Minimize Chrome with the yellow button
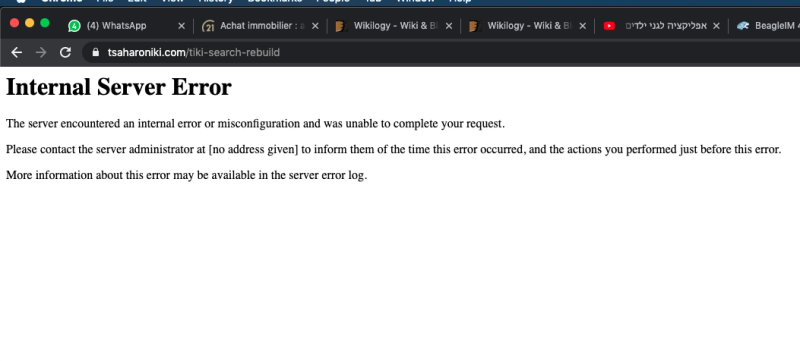 (30, 22)
